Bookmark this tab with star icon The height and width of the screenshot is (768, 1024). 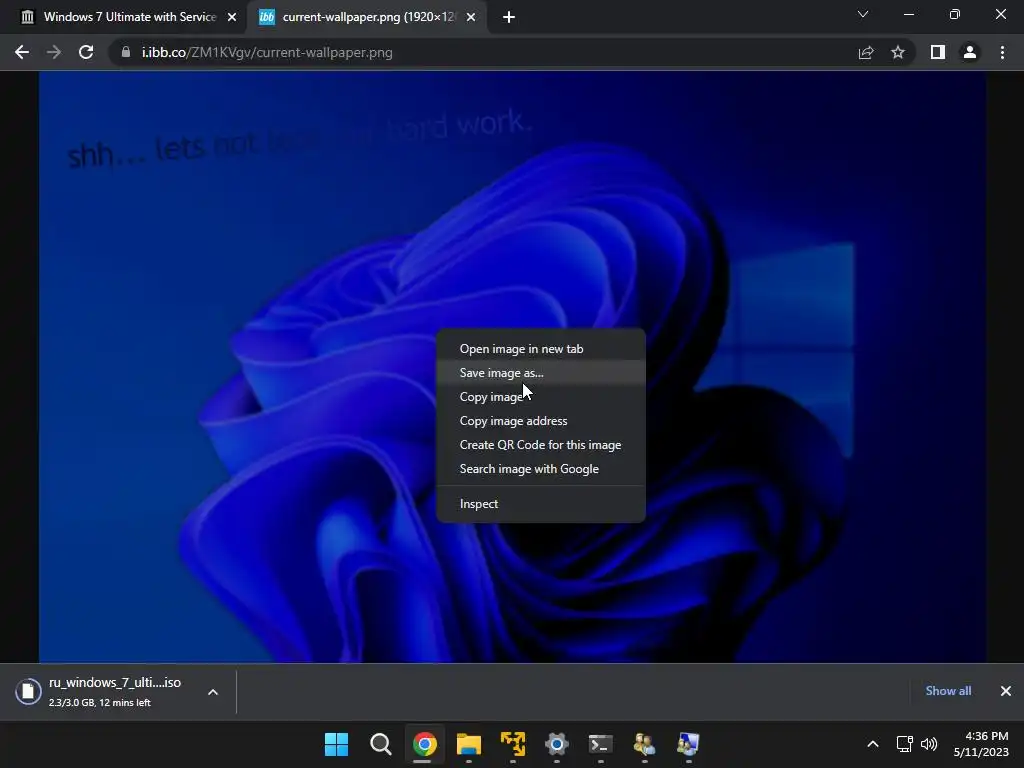tap(898, 52)
